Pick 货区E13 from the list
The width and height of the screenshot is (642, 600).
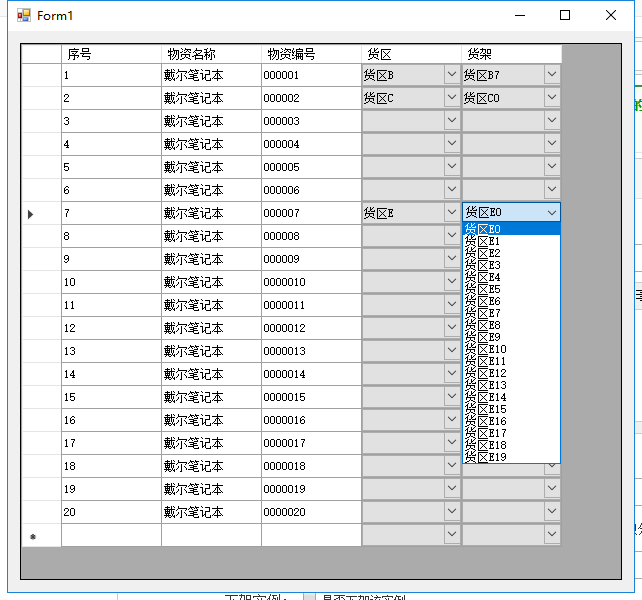511,385
